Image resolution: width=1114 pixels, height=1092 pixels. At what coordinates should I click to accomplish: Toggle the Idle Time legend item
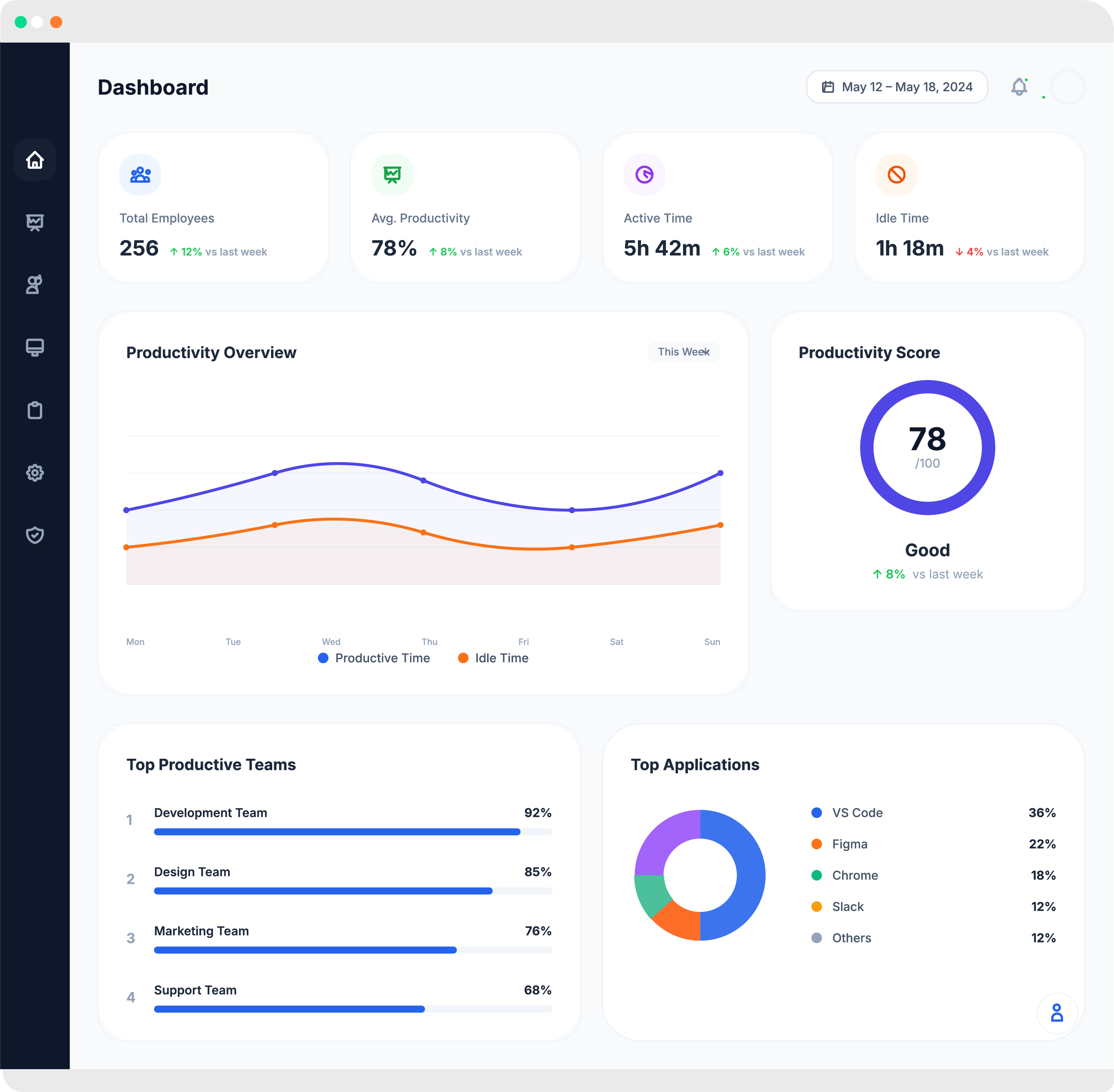coord(493,658)
